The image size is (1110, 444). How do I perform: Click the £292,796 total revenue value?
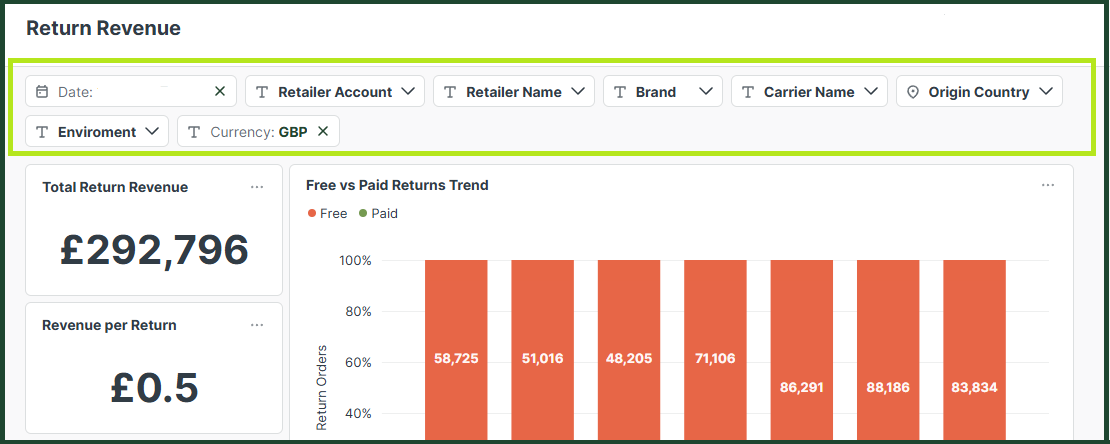pos(154,249)
